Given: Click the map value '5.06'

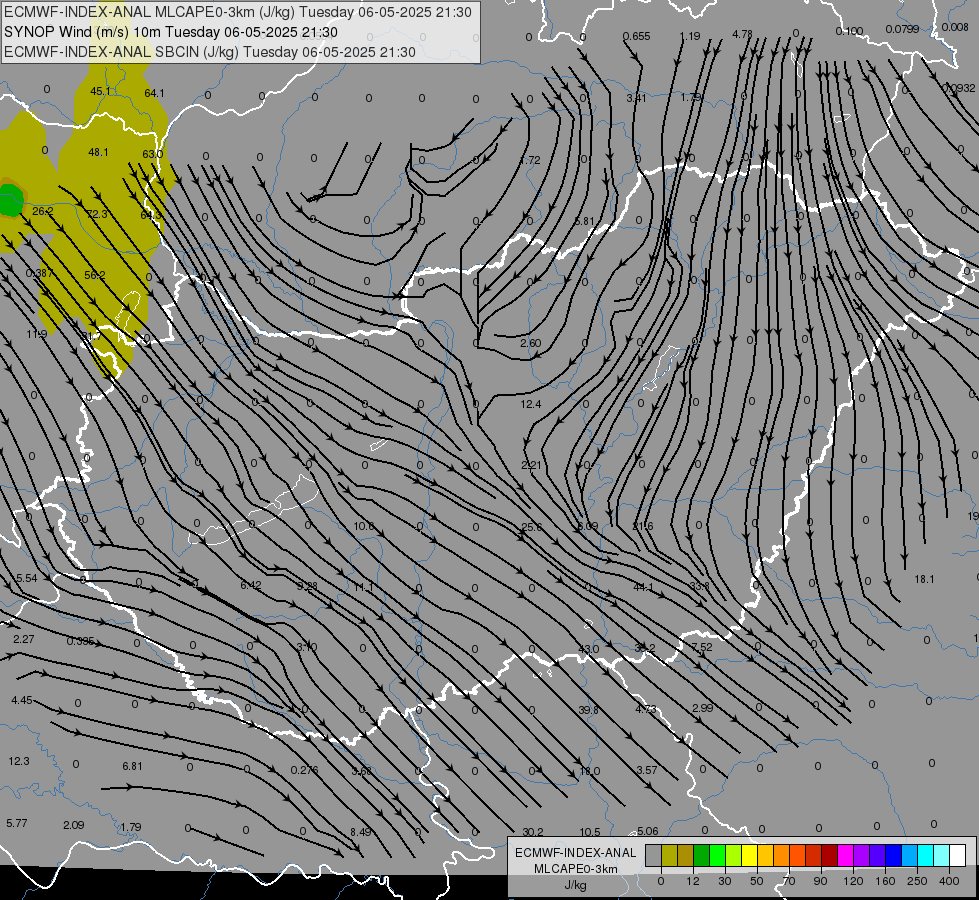Looking at the screenshot, I should pyautogui.click(x=647, y=831).
